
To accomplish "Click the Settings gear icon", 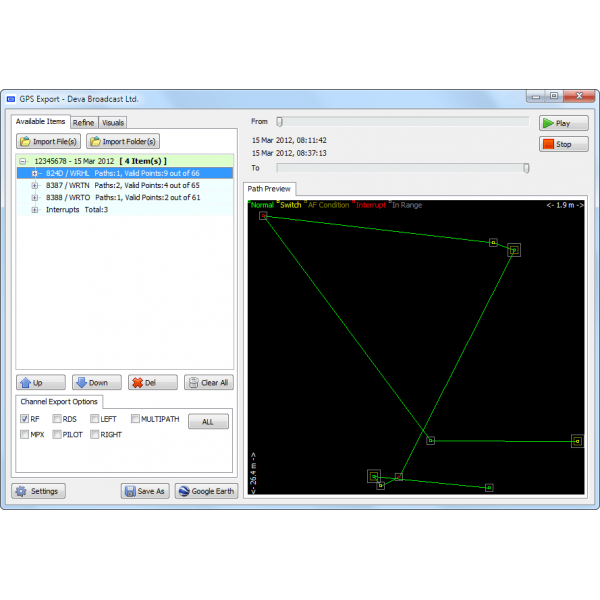I will point(21,491).
